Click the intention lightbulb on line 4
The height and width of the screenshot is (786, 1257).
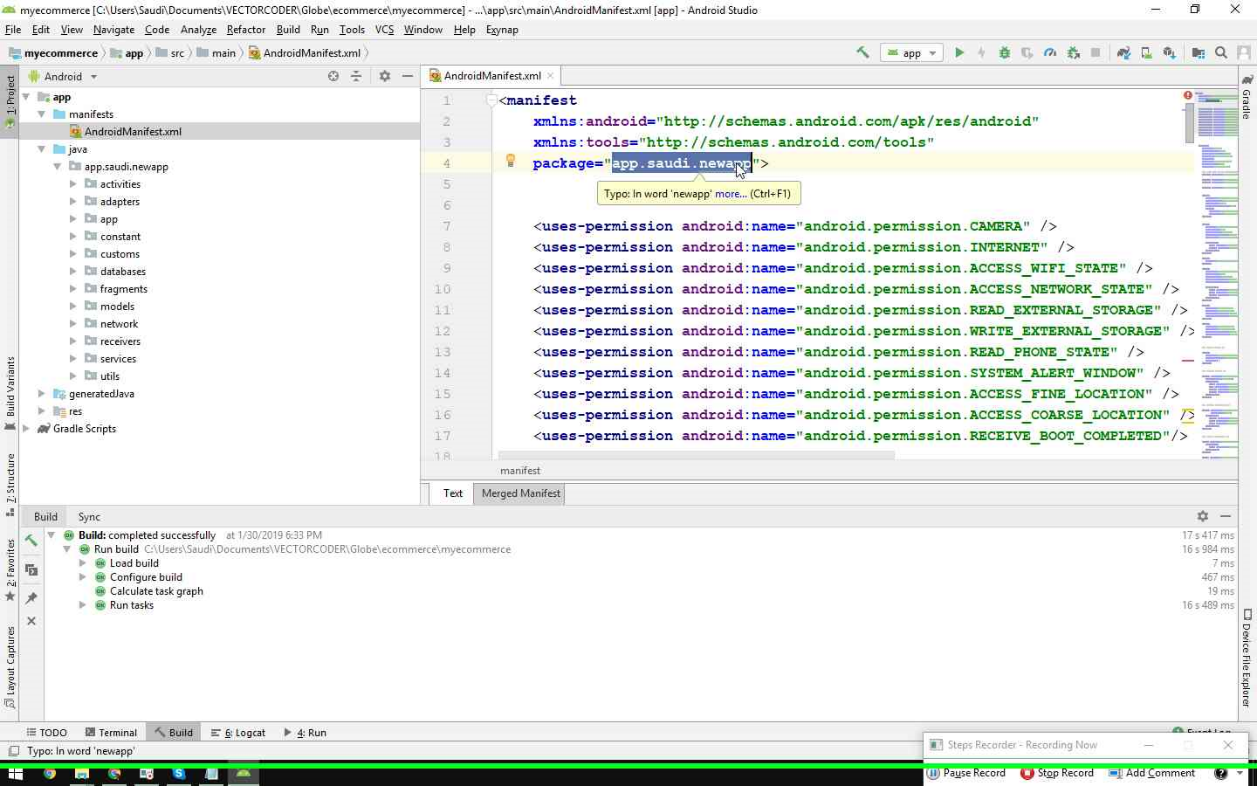pos(510,161)
